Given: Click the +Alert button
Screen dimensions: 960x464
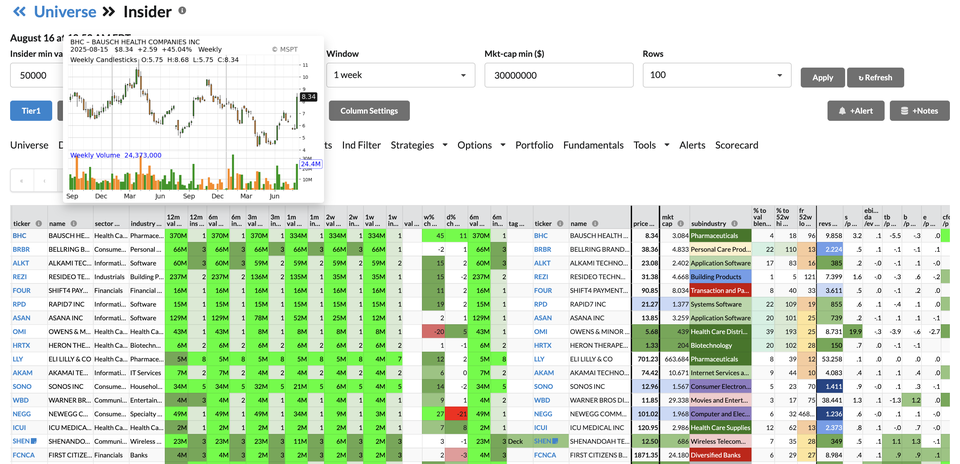Looking at the screenshot, I should (x=857, y=111).
